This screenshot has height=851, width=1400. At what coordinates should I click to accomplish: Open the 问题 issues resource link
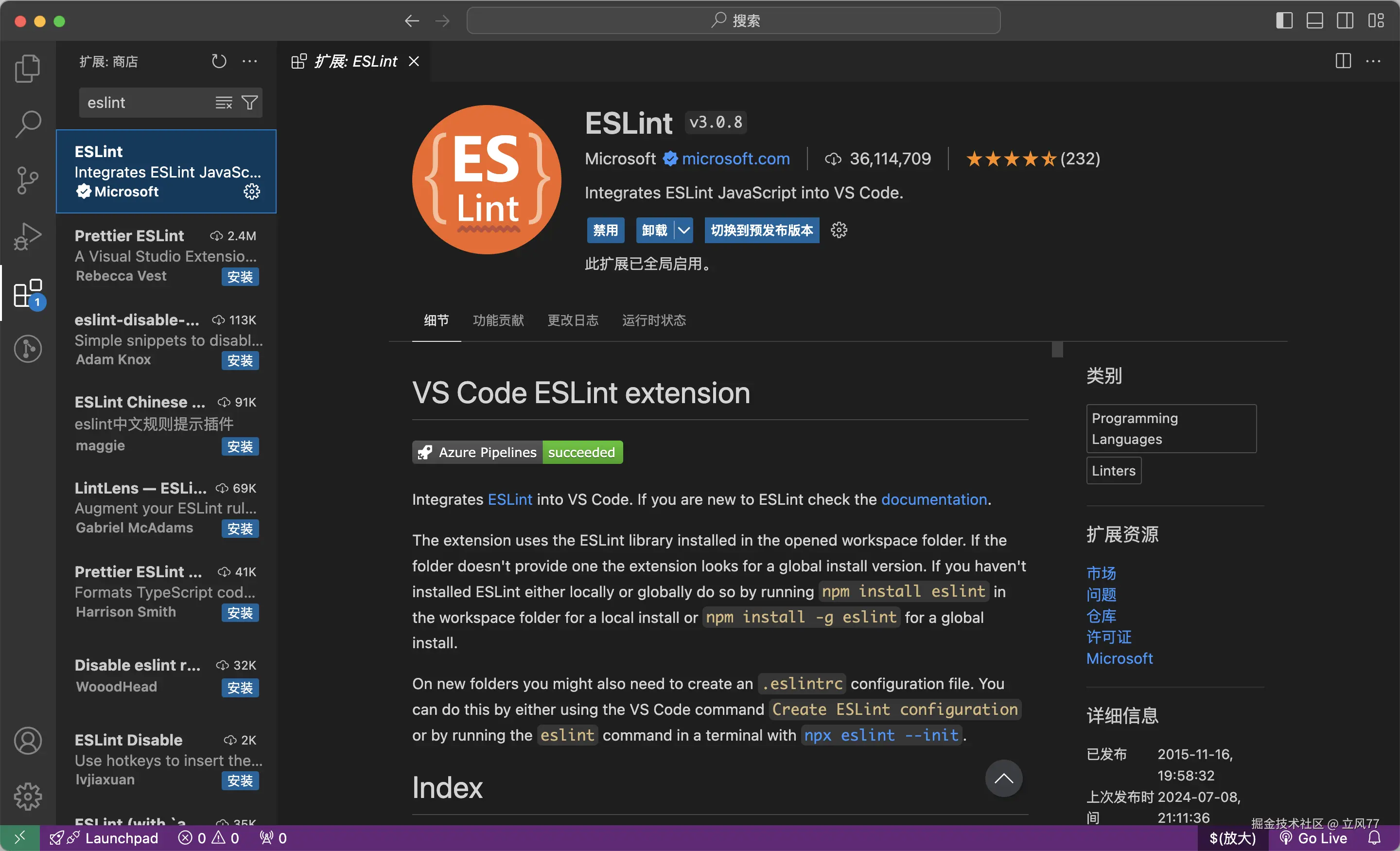[1101, 594]
